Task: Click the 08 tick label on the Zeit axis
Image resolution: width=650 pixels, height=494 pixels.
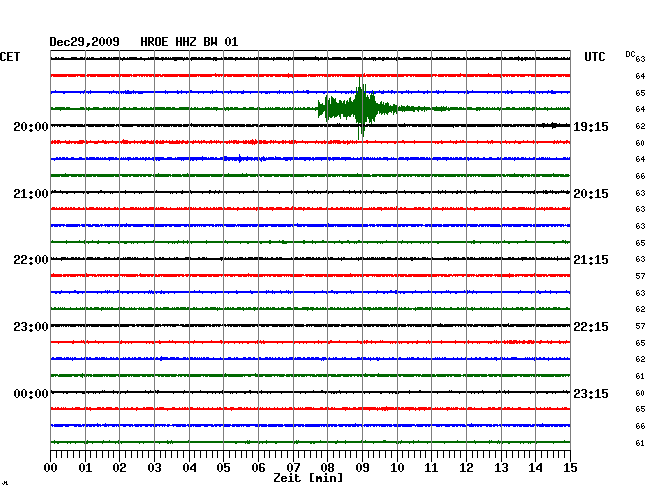Action: point(327,467)
